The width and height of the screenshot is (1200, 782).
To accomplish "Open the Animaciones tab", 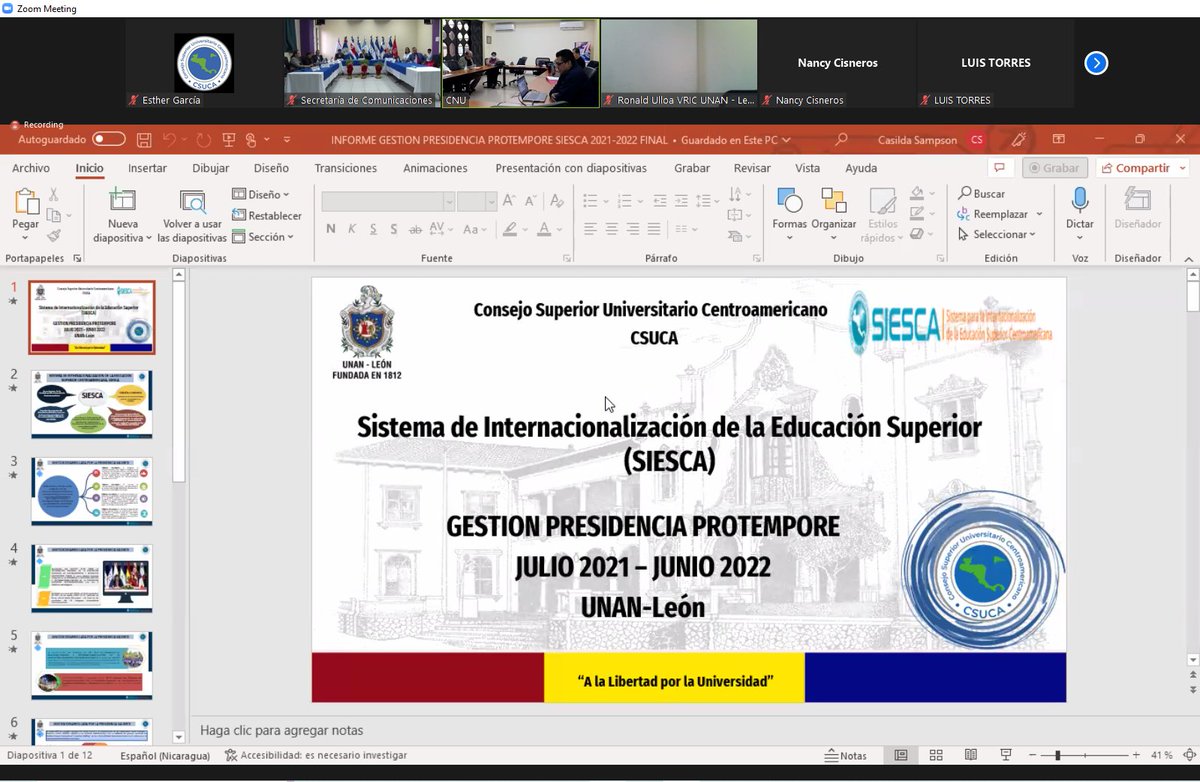I will click(435, 168).
